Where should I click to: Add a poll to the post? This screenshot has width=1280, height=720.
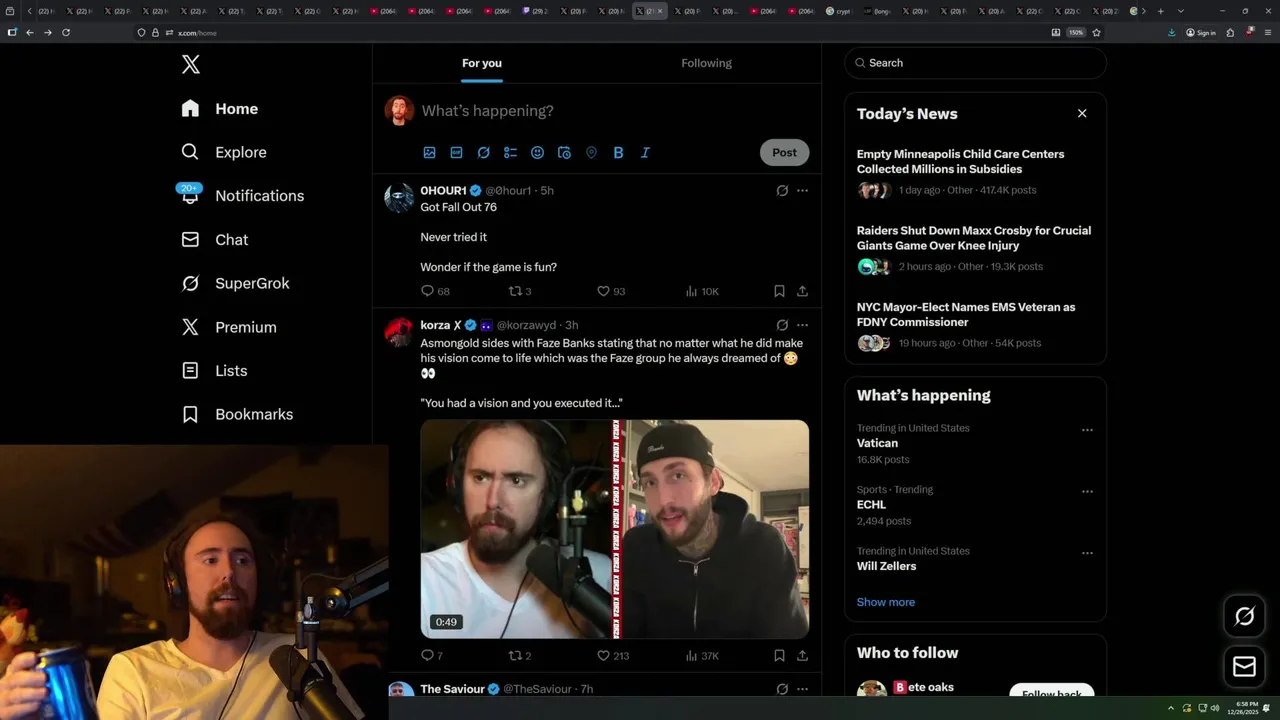point(510,153)
